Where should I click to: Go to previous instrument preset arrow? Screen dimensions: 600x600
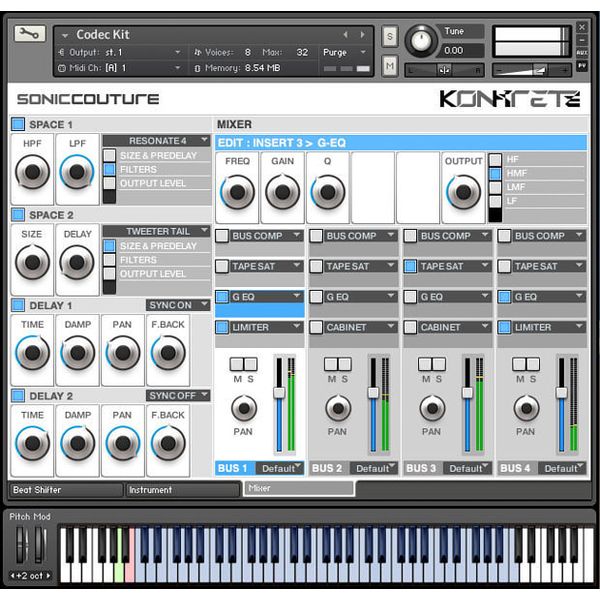[346, 35]
